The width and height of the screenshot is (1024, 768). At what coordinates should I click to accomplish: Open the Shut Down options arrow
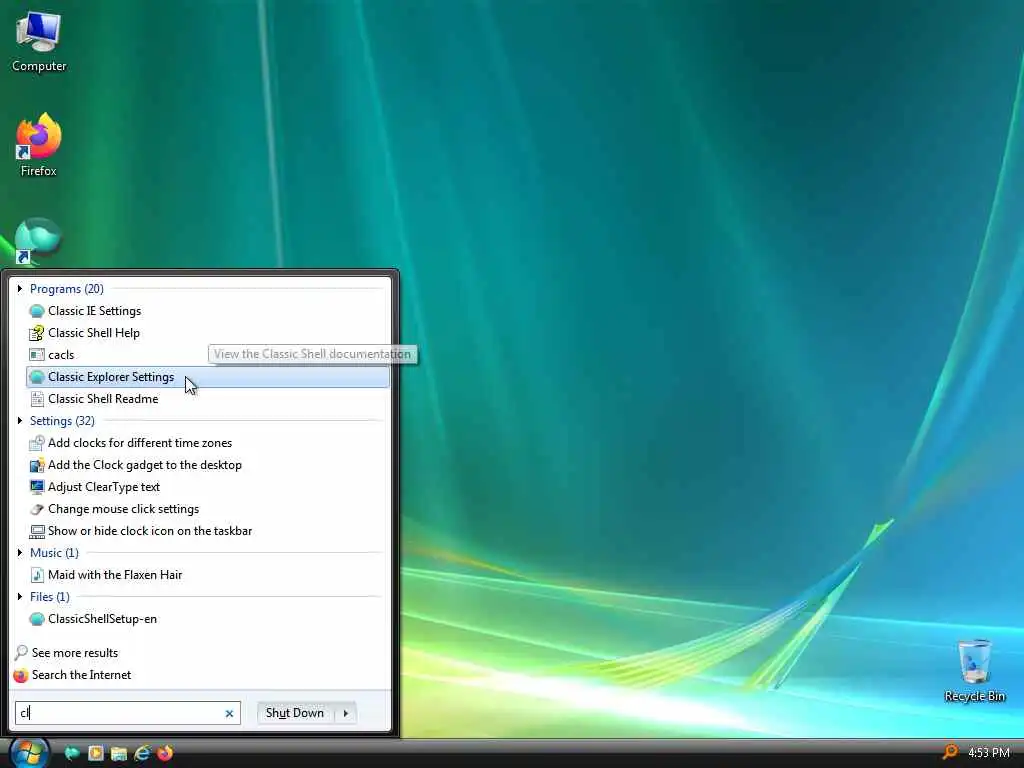click(x=345, y=713)
